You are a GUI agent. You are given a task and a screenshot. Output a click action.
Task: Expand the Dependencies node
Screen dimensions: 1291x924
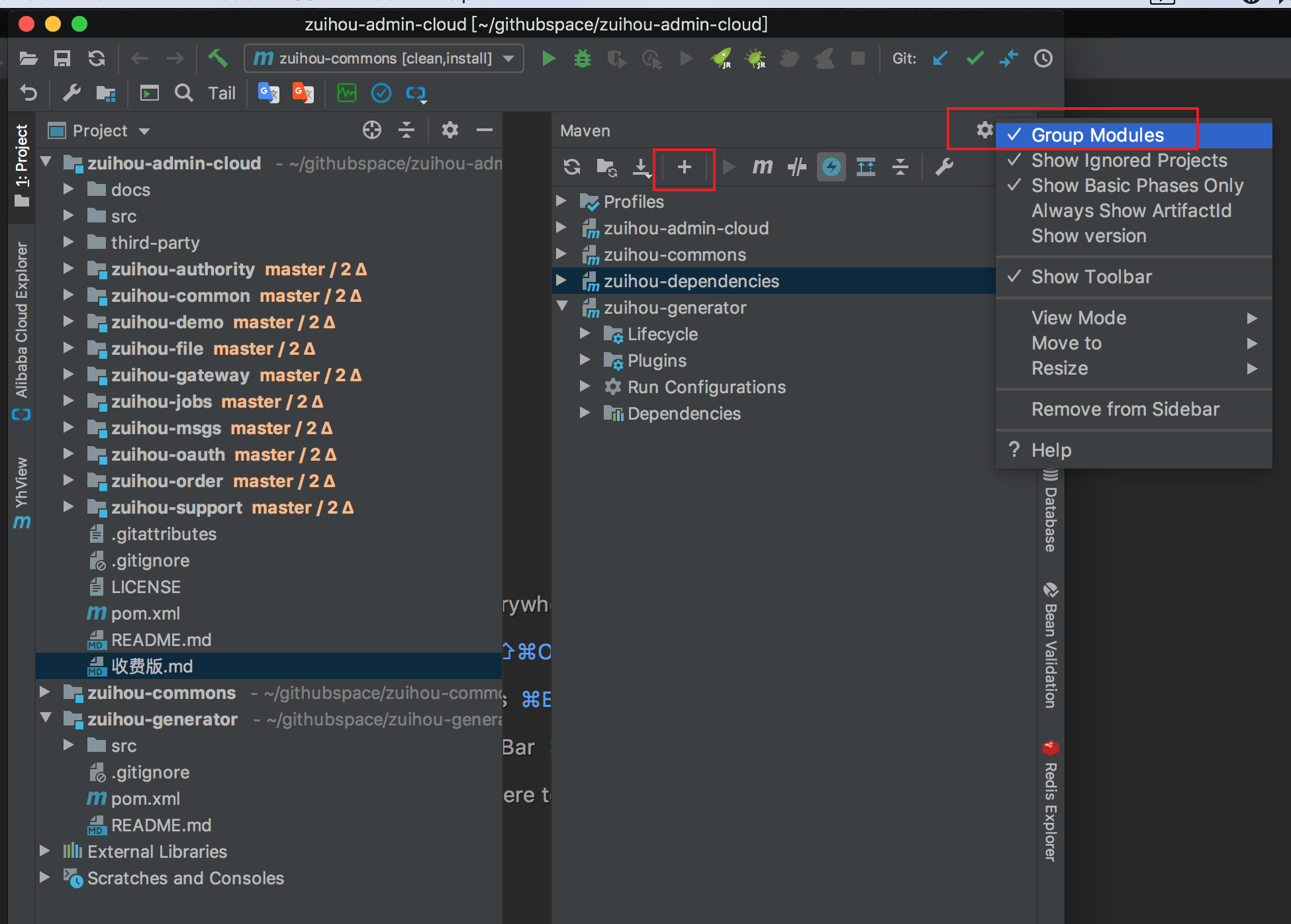585,412
